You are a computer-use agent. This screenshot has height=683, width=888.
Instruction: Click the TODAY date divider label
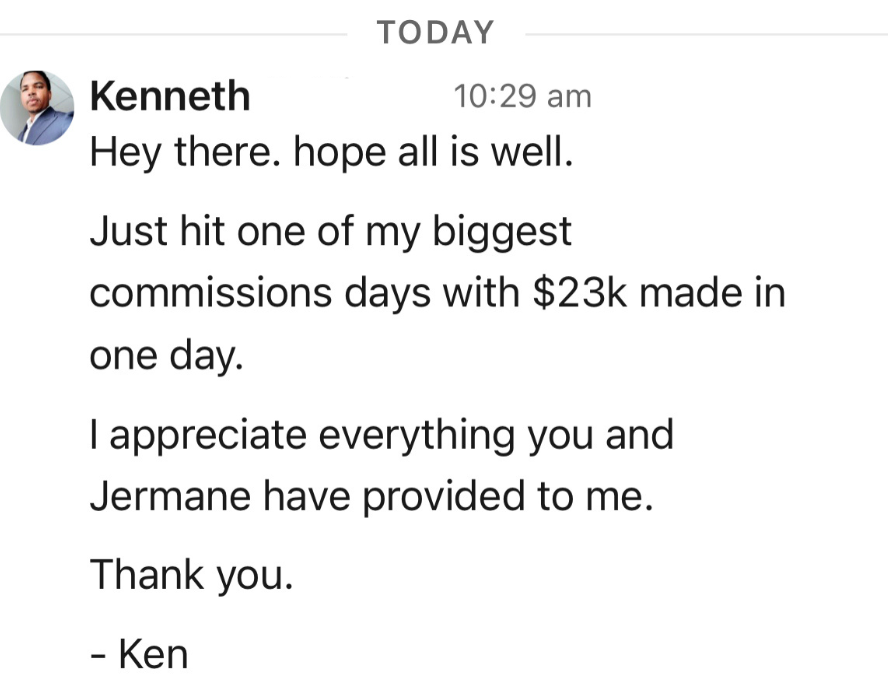(436, 32)
